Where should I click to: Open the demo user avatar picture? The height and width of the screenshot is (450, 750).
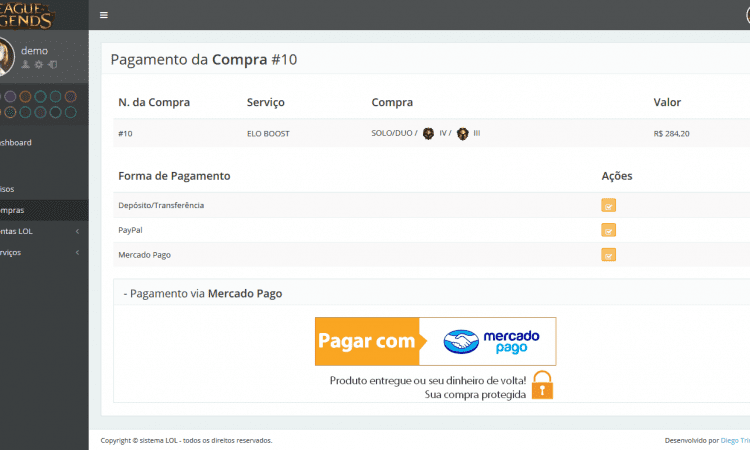[x=7, y=56]
